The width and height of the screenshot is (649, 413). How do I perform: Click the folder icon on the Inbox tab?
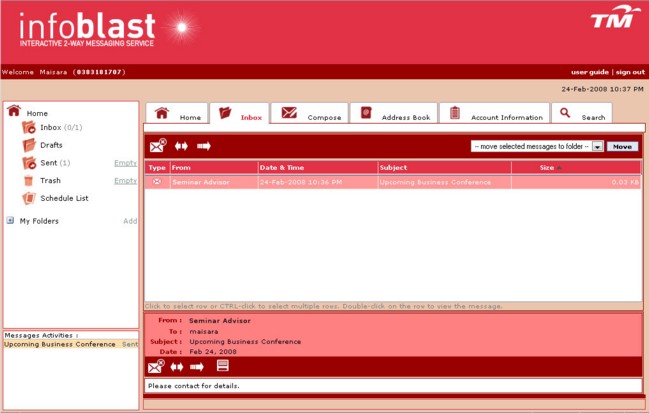click(225, 113)
